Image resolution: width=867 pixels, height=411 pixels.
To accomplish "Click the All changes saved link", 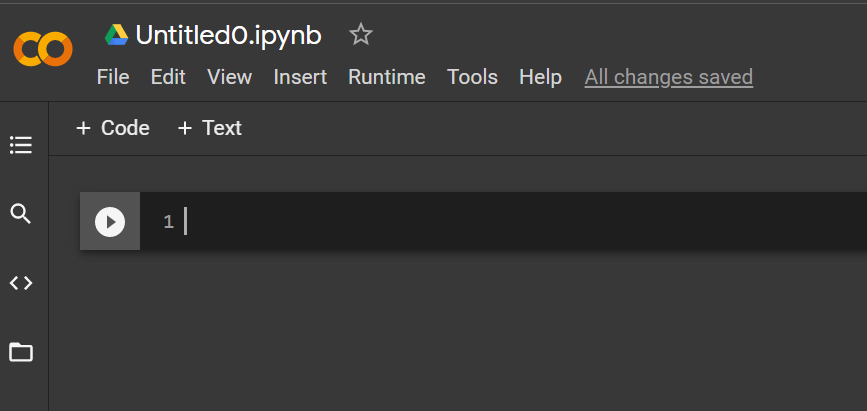I will coord(668,77).
